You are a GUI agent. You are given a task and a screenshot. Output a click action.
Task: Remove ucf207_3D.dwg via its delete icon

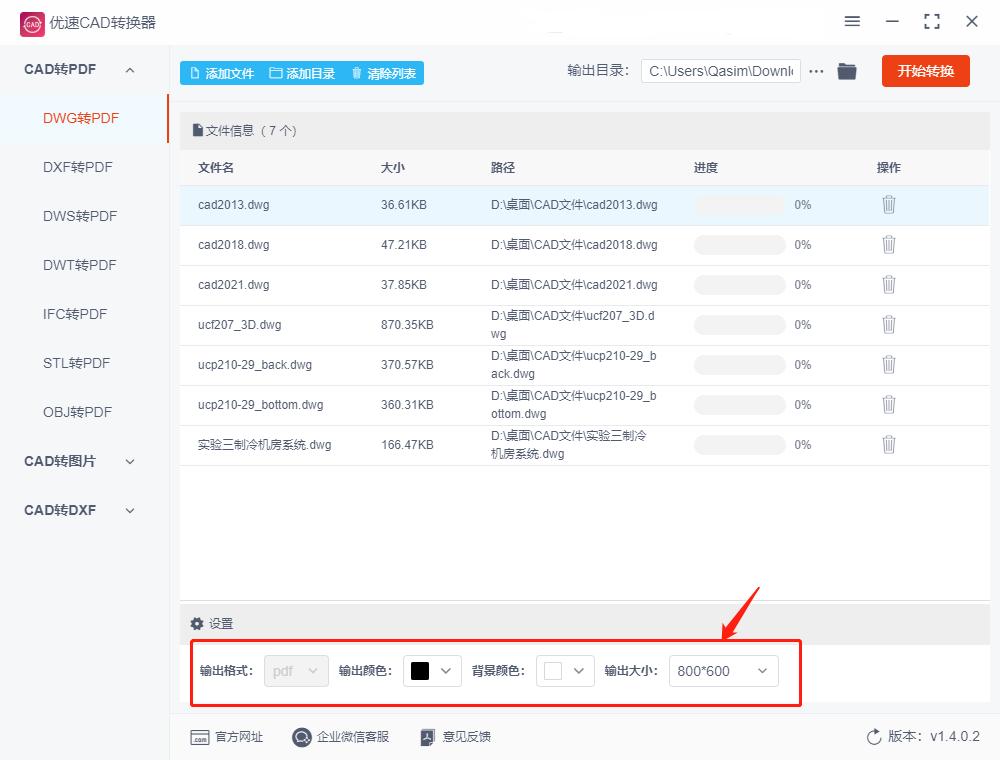(889, 324)
